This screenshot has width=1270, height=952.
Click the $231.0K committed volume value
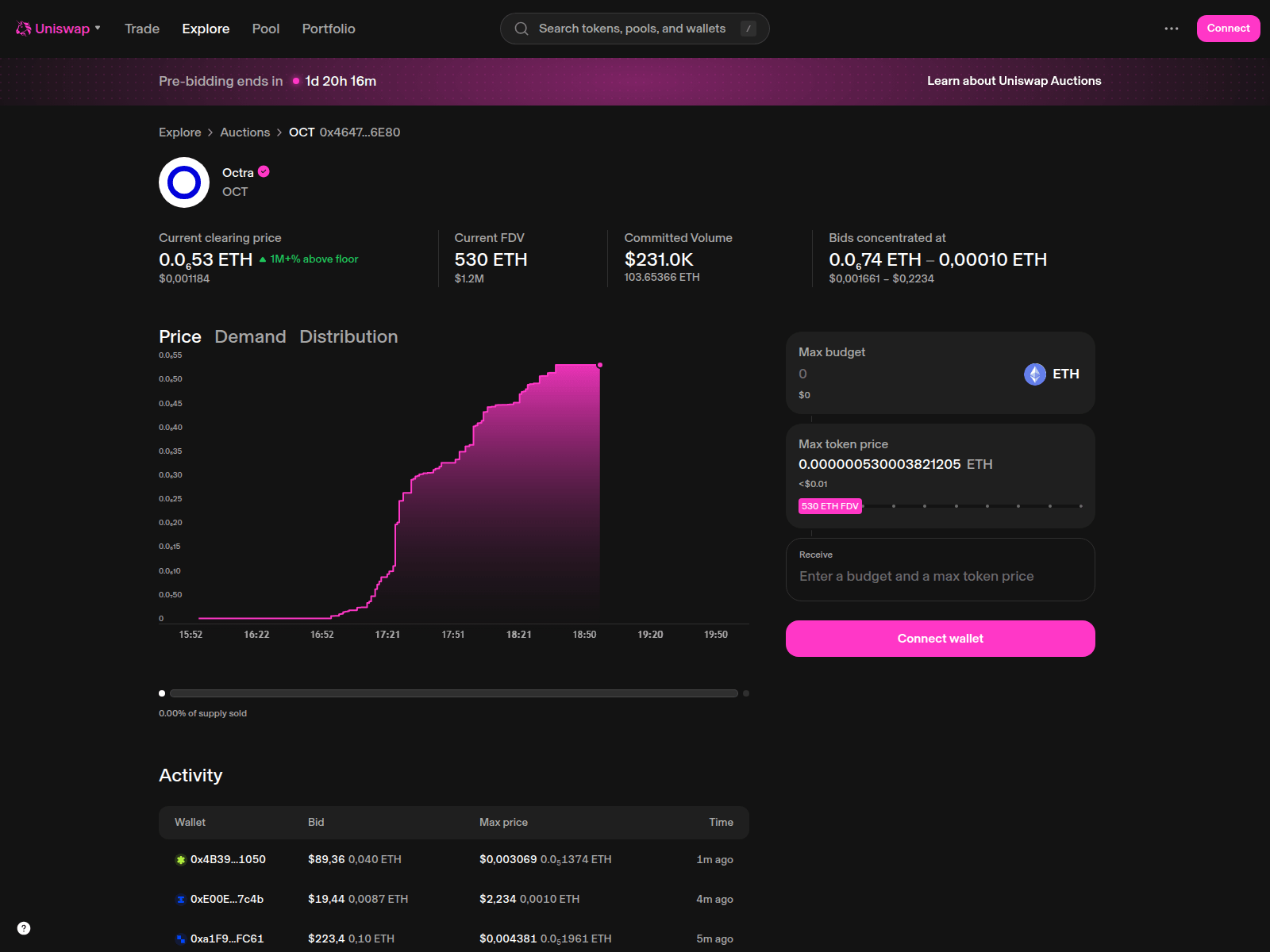pyautogui.click(x=659, y=259)
